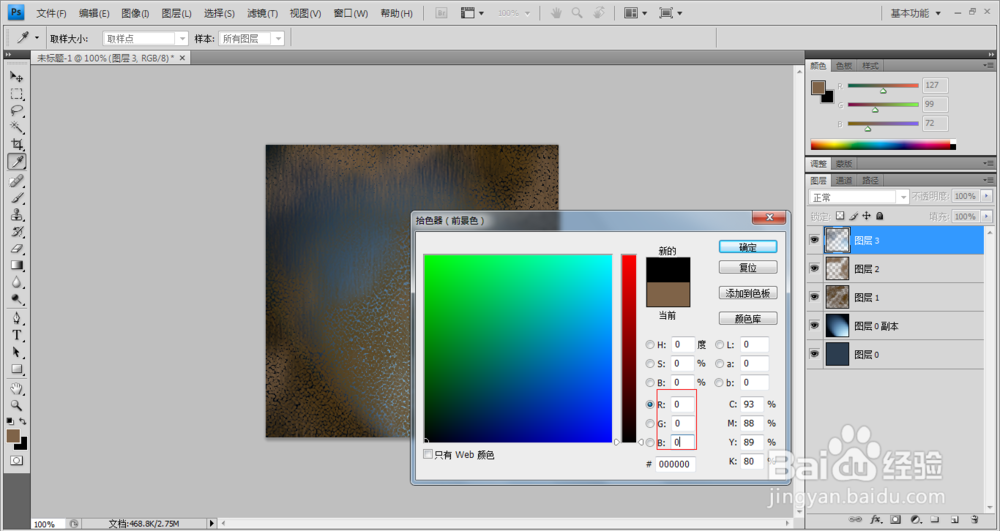Viewport: 1000px width, 531px height.
Task: Select the Brush tool
Action: pyautogui.click(x=17, y=198)
